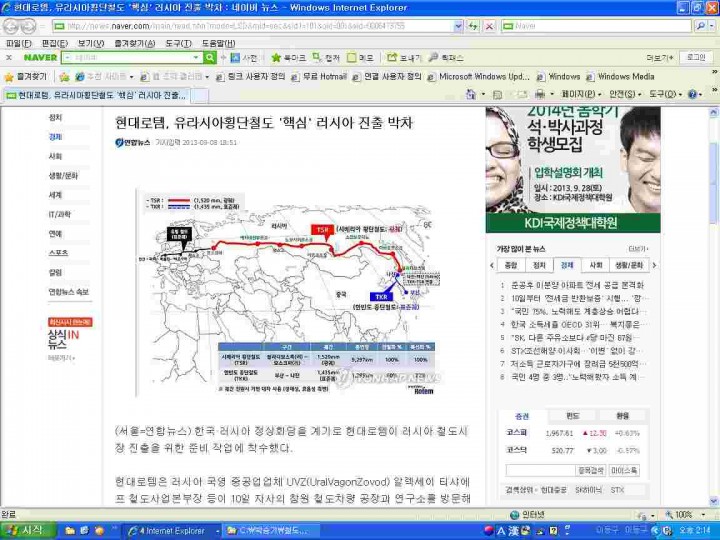The image size is (720, 540).
Task: Open the 안전(S) safety dropdown menu
Action: pyautogui.click(x=625, y=94)
